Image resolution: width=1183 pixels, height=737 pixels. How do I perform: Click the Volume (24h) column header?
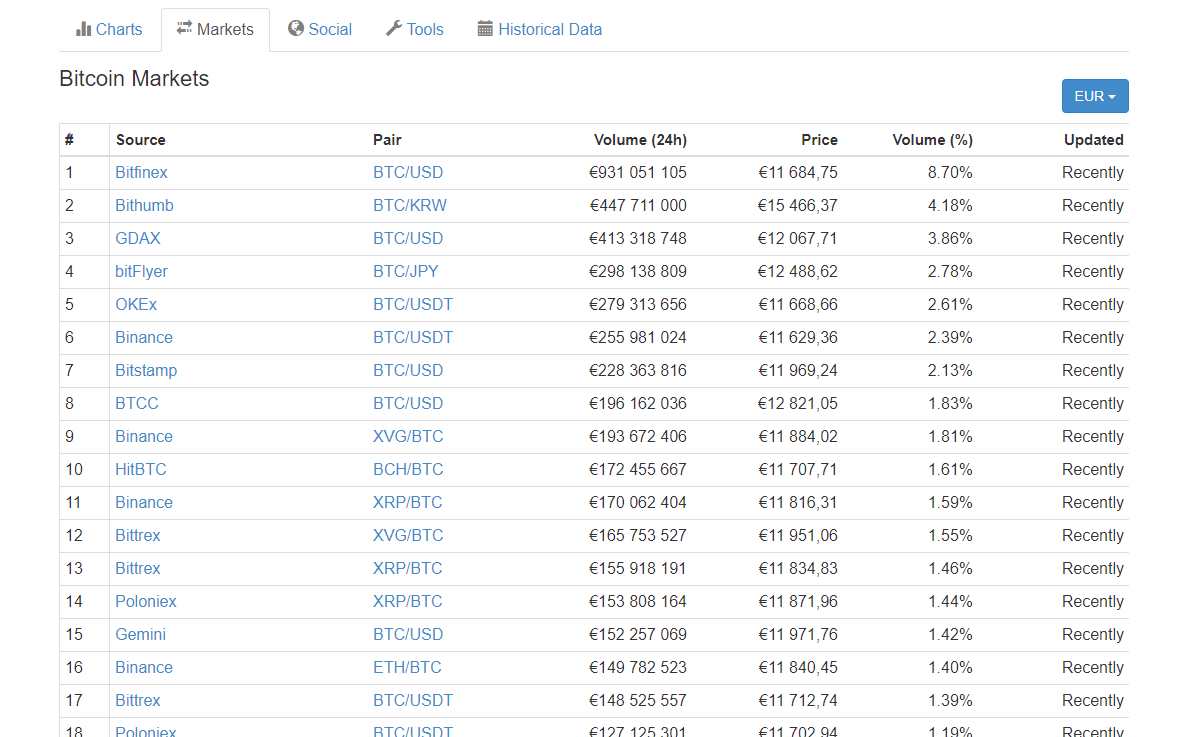coord(640,140)
